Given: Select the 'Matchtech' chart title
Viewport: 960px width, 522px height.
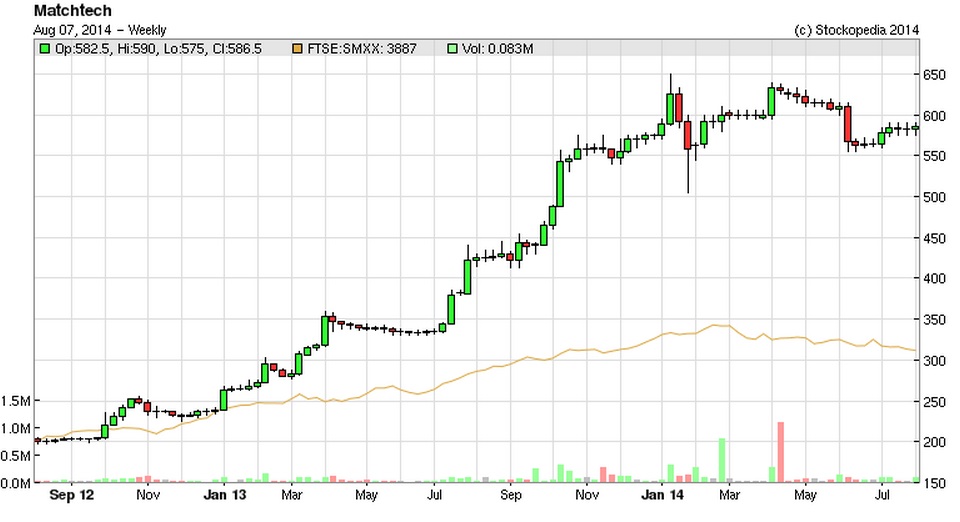Looking at the screenshot, I should 73,10.
